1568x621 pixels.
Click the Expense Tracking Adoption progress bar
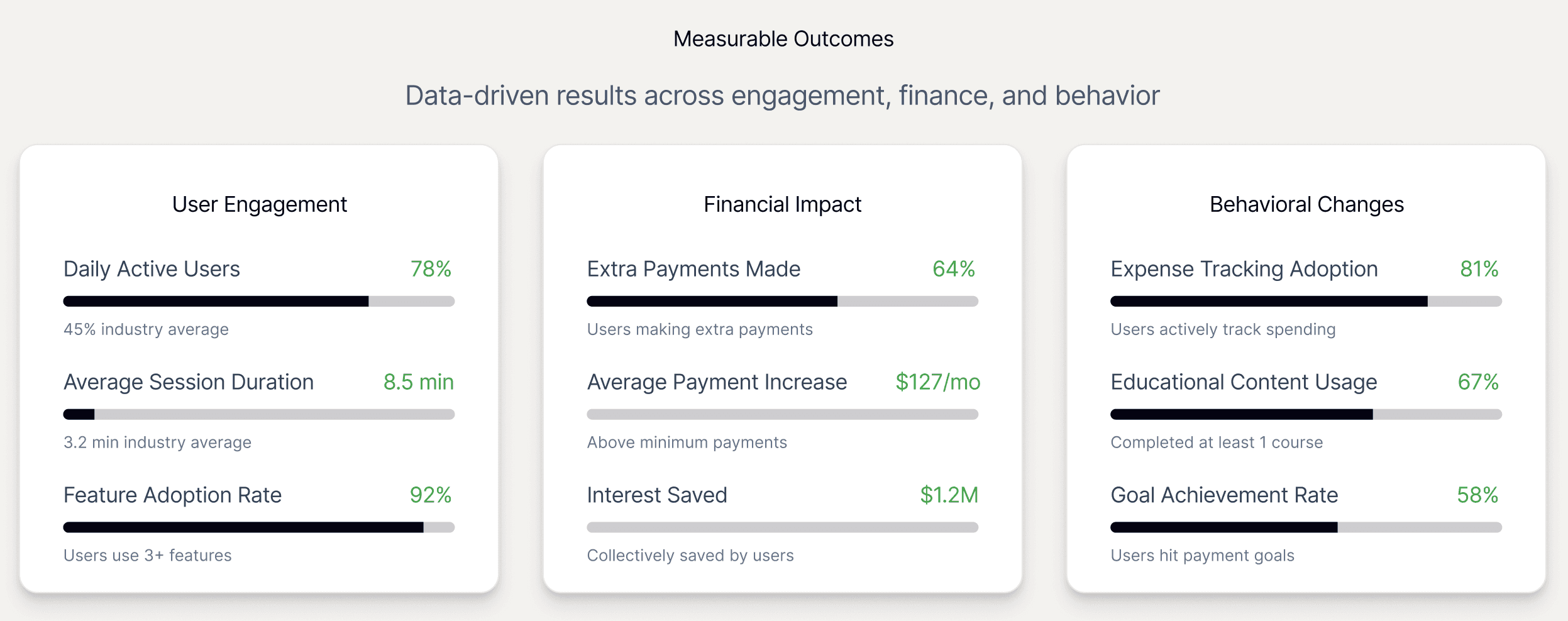coord(1306,301)
